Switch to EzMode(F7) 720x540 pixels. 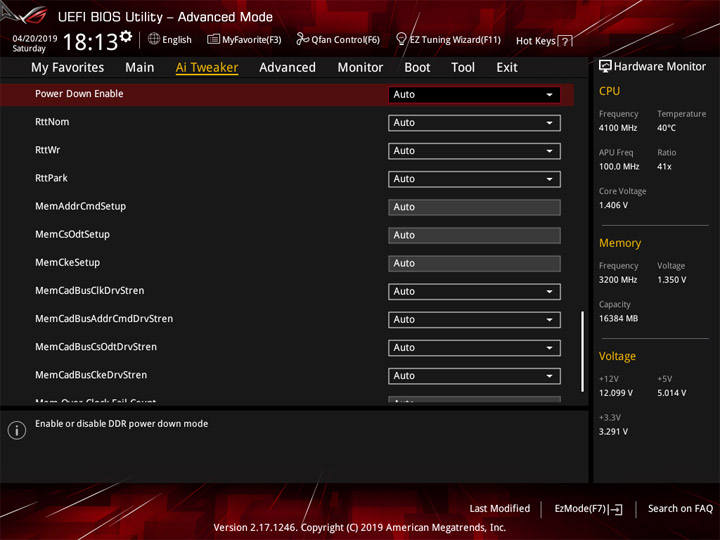(x=588, y=509)
